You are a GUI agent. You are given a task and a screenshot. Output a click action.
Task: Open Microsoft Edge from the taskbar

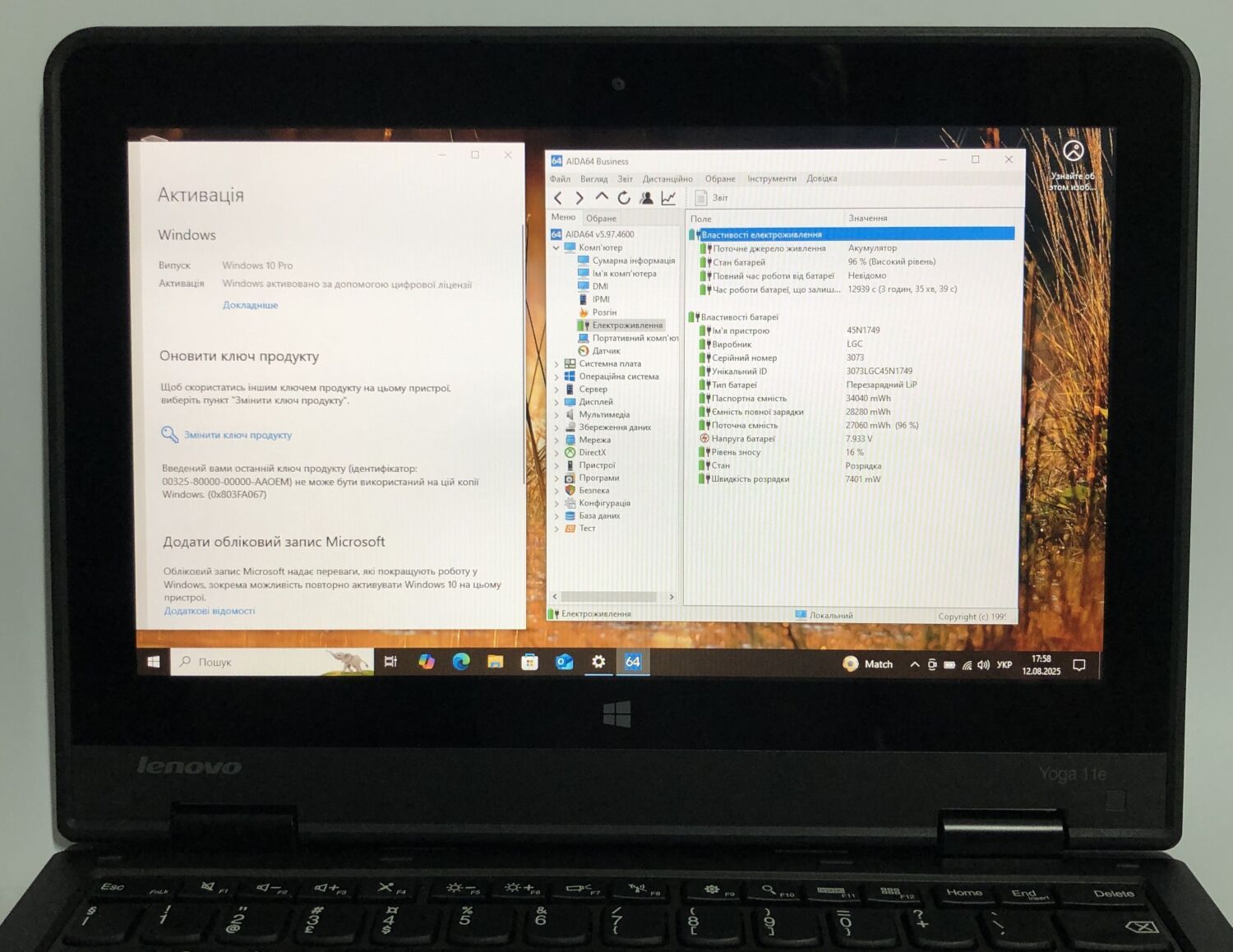461,662
